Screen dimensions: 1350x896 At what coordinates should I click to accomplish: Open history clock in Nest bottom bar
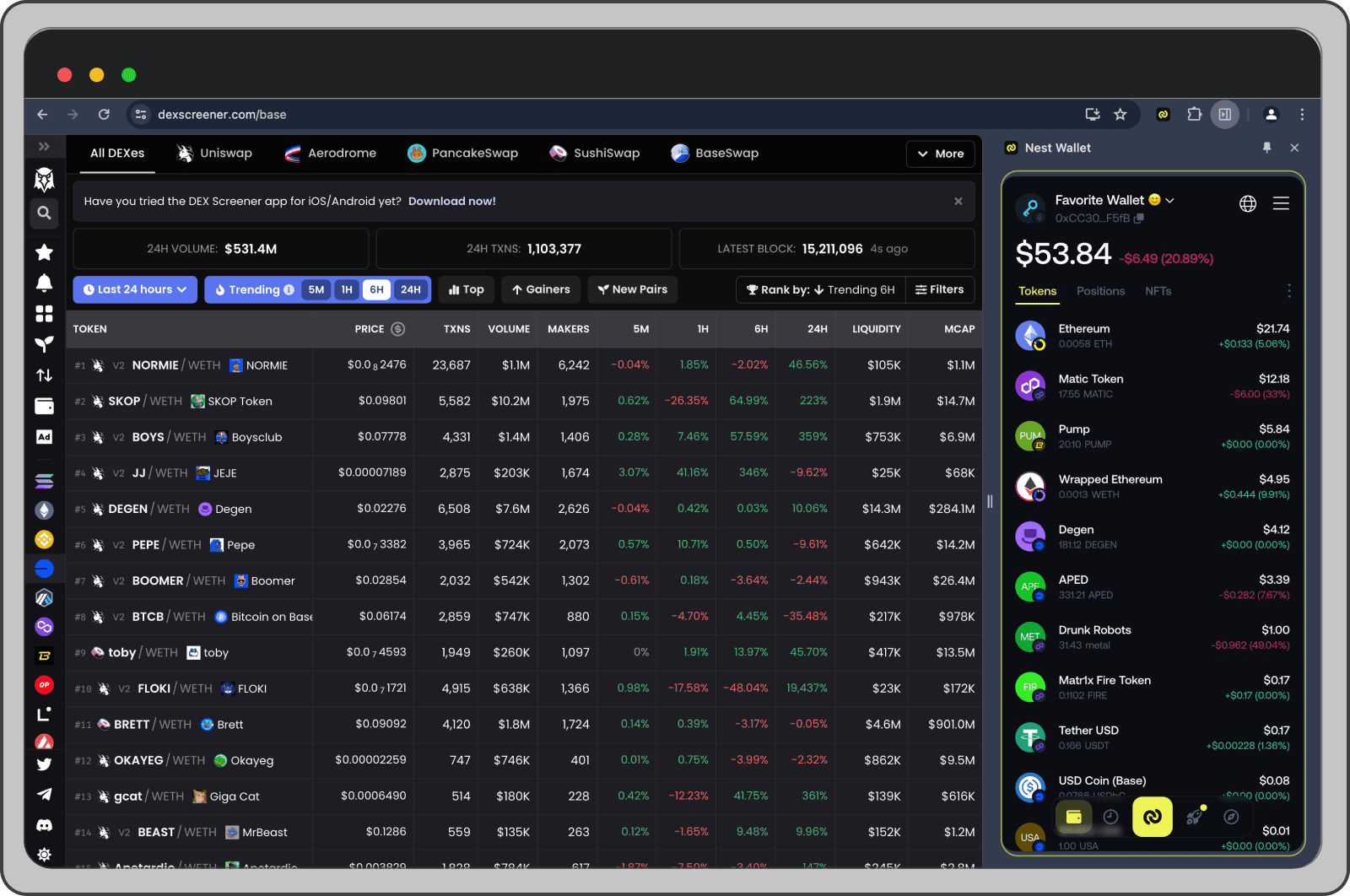pos(1111,817)
